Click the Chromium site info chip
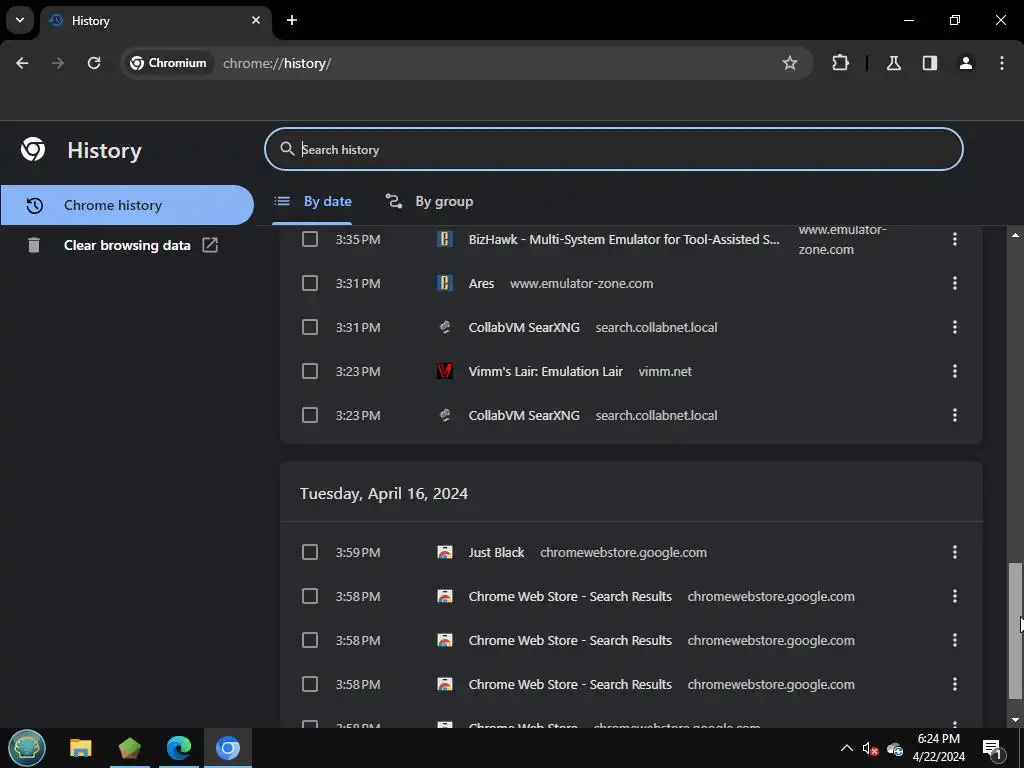The width and height of the screenshot is (1024, 768). point(168,63)
